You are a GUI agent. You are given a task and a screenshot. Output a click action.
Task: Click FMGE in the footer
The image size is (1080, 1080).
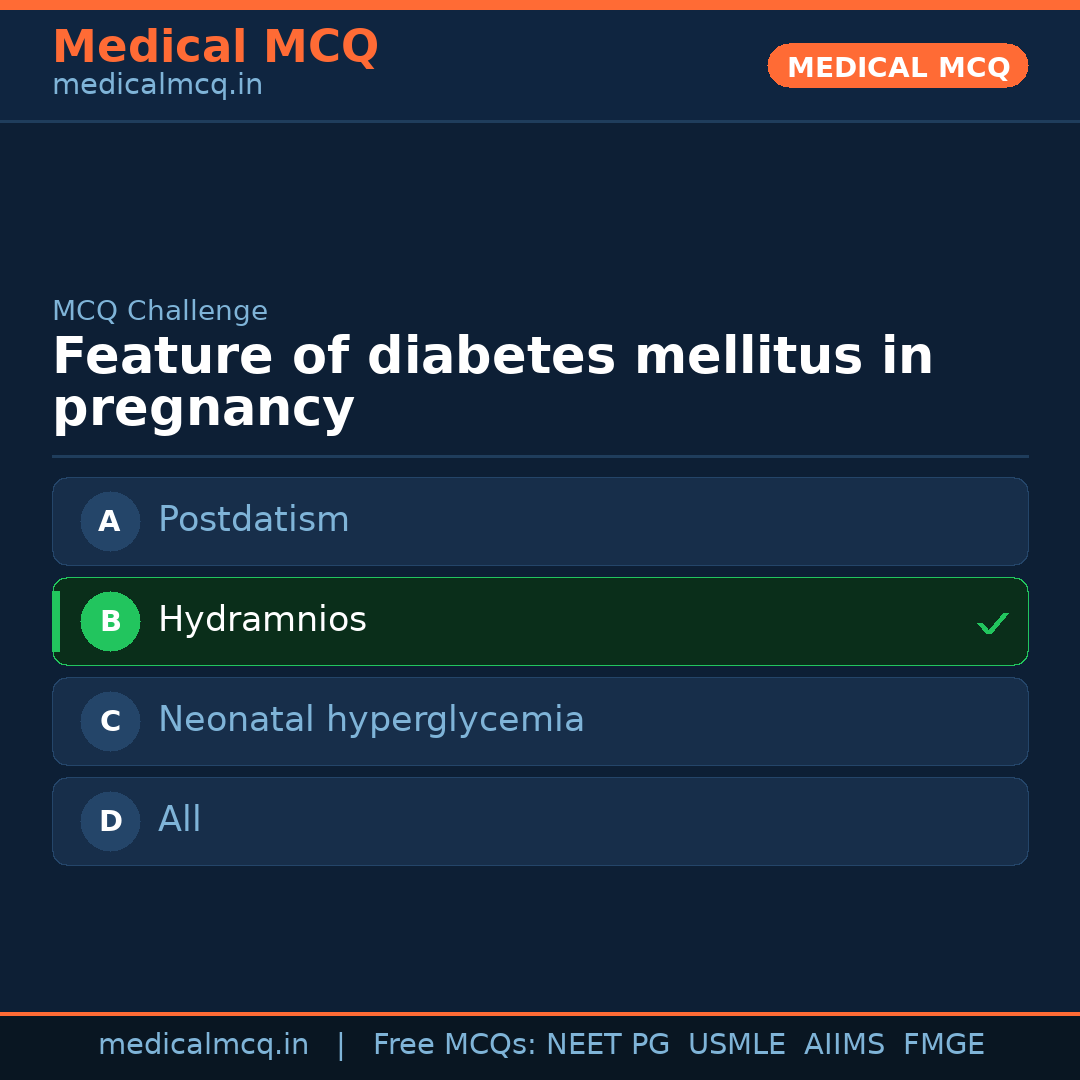click(x=943, y=1045)
